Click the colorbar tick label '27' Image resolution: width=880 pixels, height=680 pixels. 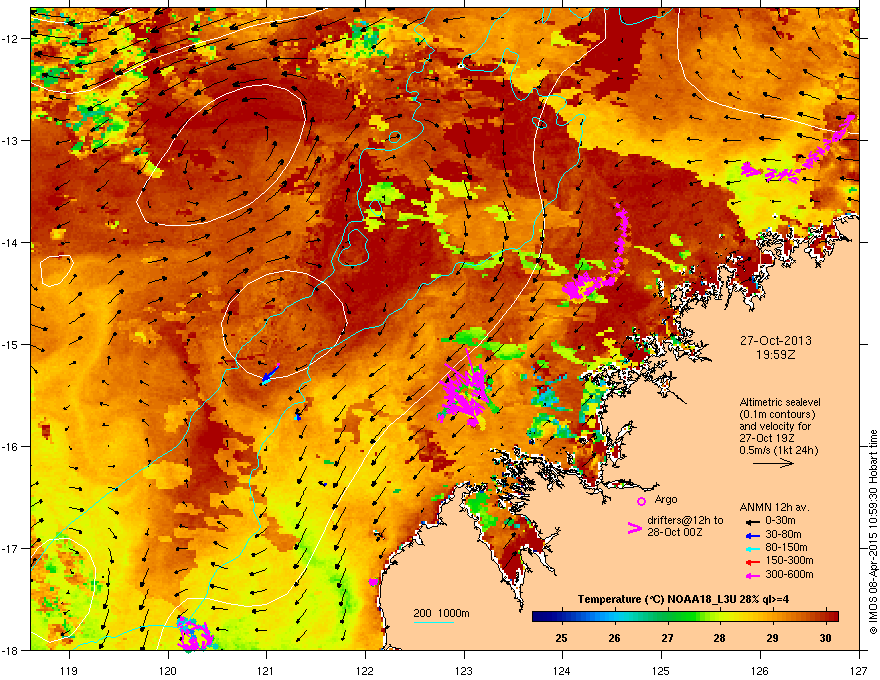coord(667,638)
